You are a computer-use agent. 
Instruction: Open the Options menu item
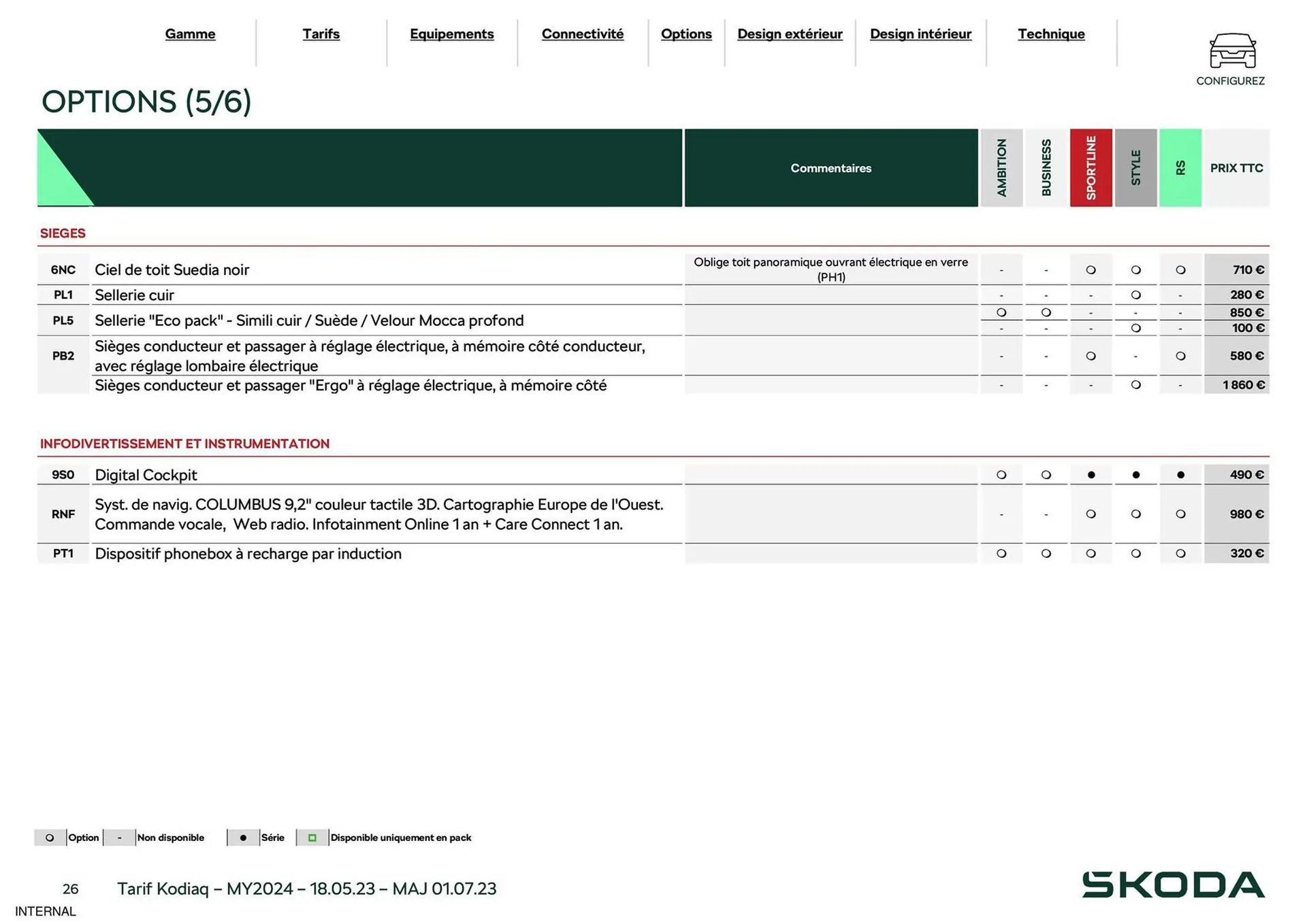[x=686, y=34]
